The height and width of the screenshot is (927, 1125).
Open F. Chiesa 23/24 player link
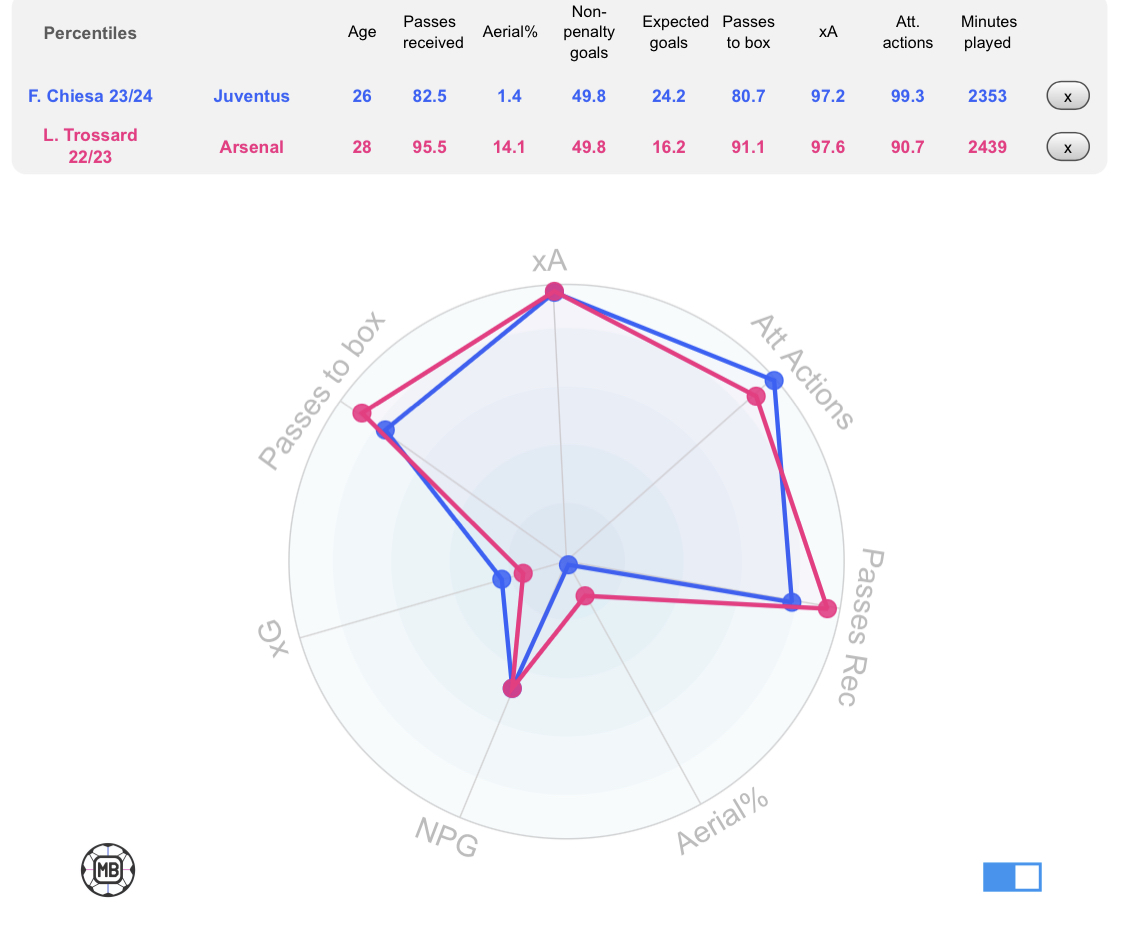90,96
